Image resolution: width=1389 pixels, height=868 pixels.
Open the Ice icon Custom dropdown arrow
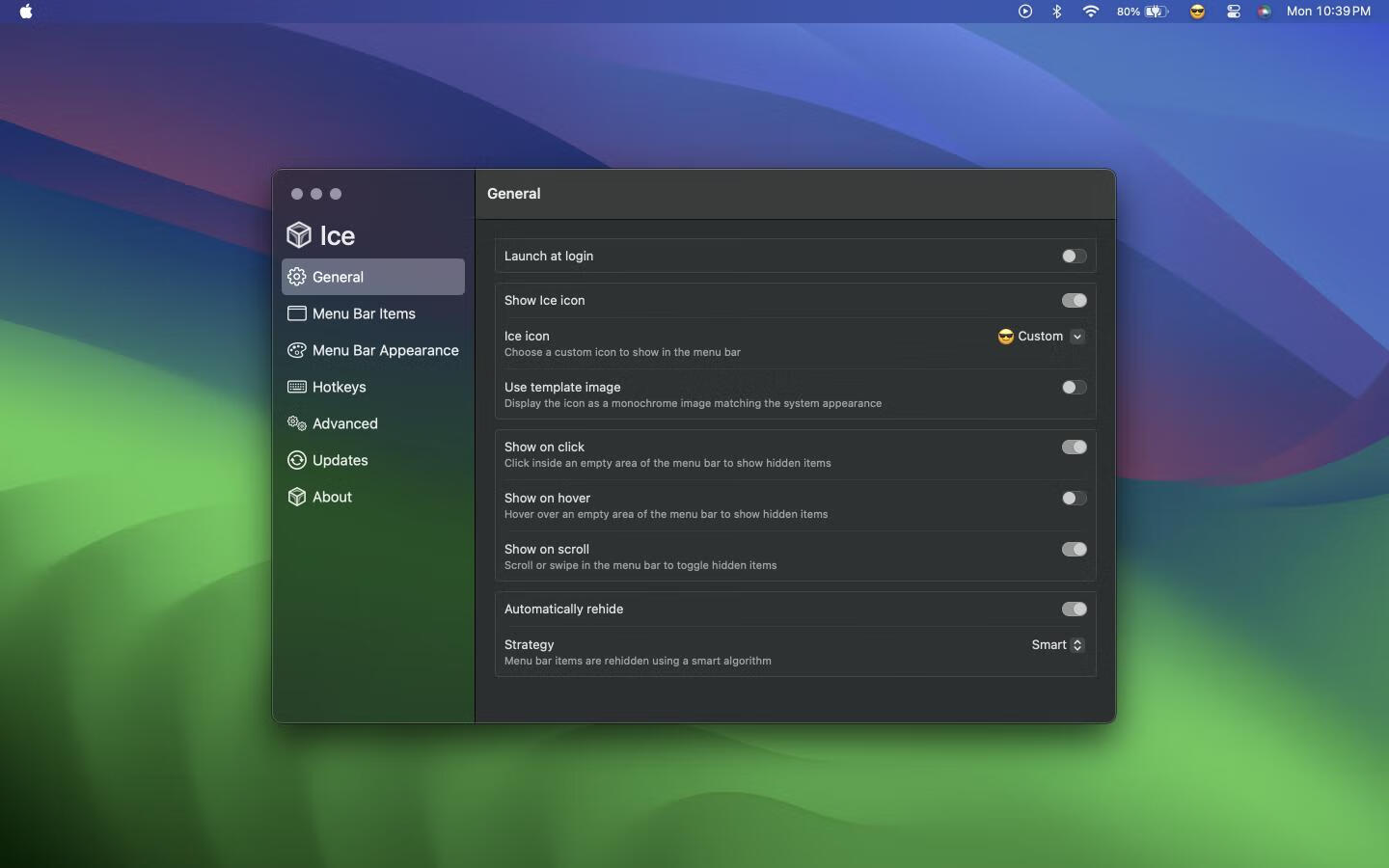click(1077, 337)
